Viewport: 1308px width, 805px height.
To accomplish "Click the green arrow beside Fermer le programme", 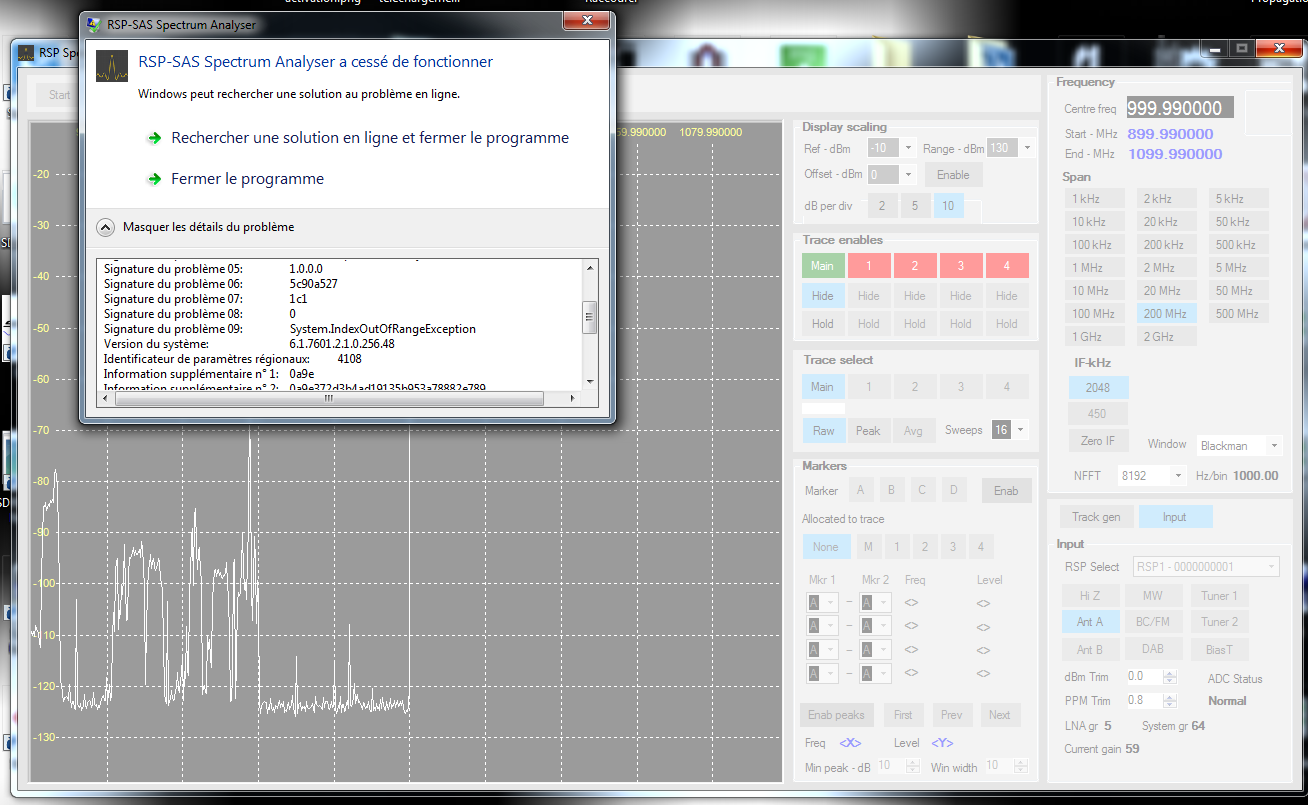I will [154, 179].
